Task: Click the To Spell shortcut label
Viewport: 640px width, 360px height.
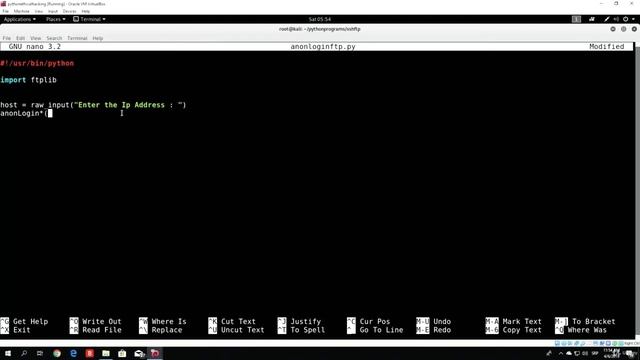Action: (307, 330)
